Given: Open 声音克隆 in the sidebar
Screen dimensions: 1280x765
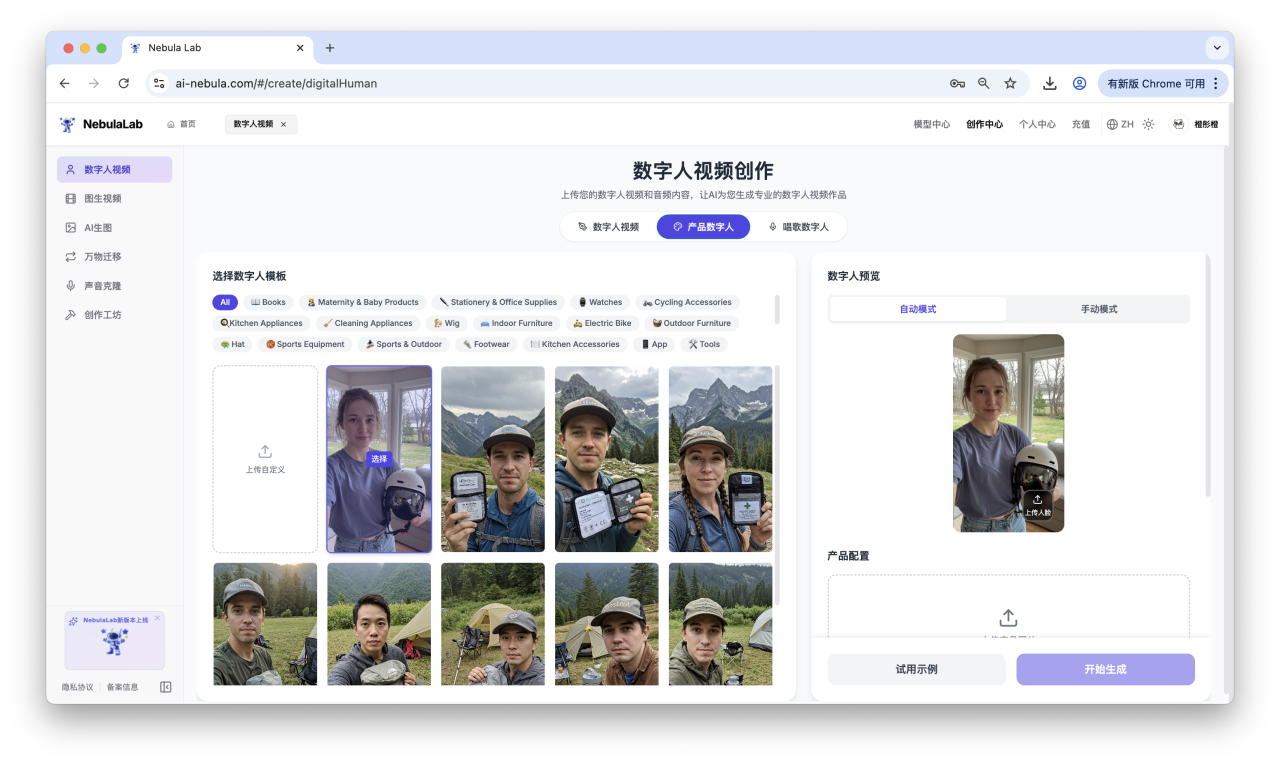Looking at the screenshot, I should (x=102, y=286).
